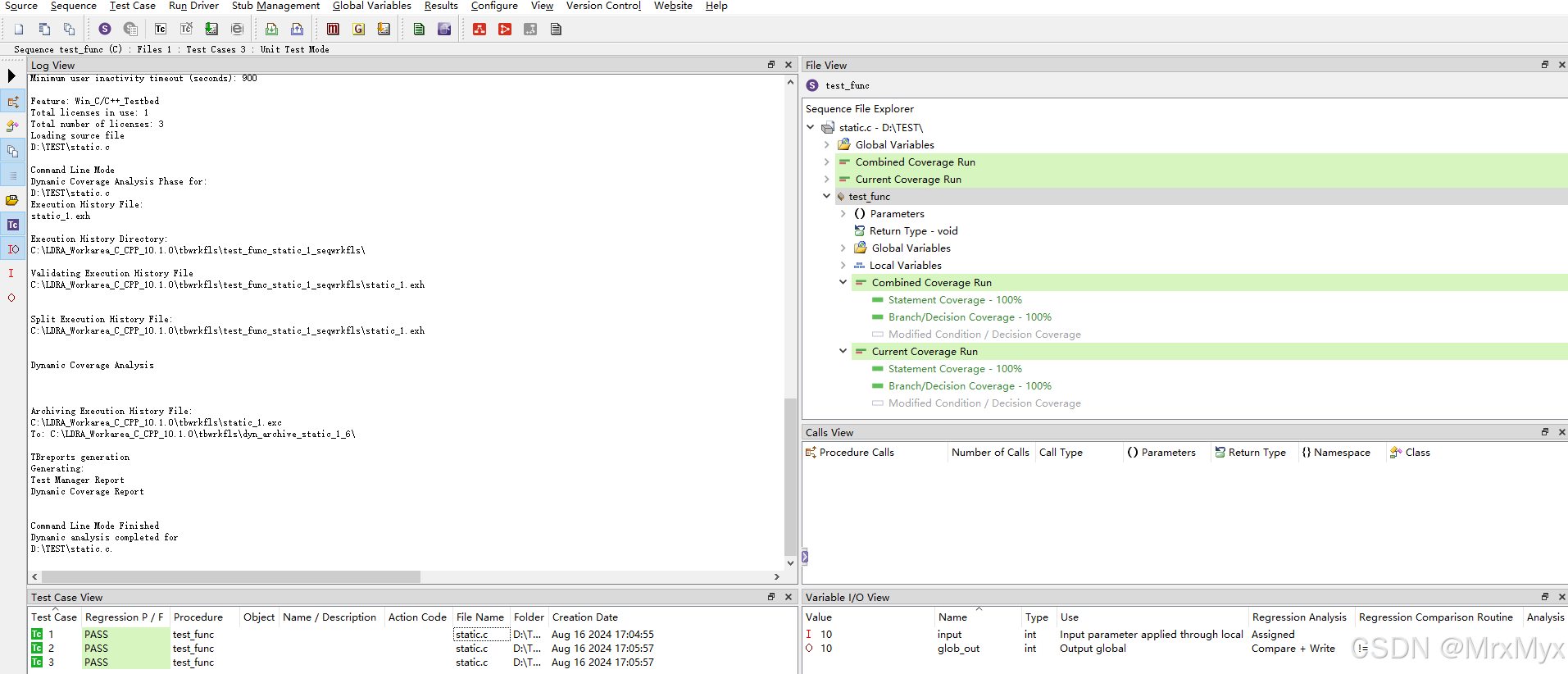Viewport: 1568px width, 674px height.
Task: Collapse the test_func tree node
Action: [x=826, y=197]
